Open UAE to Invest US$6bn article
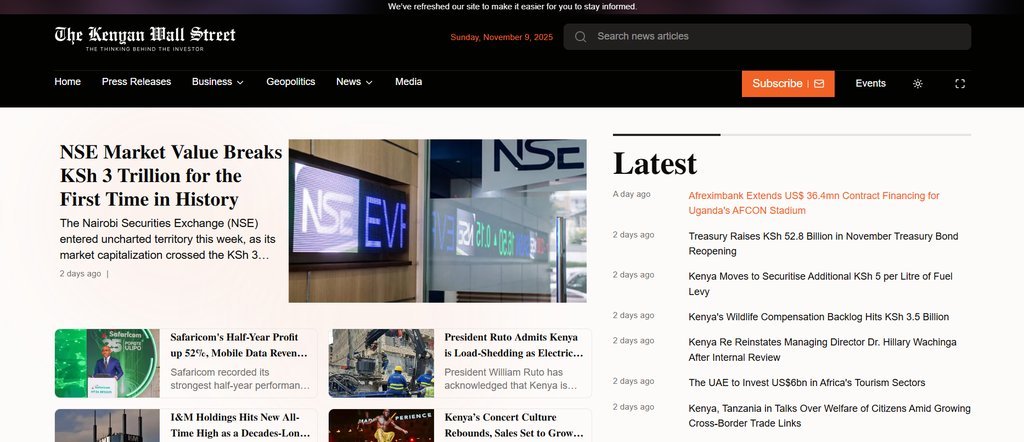1024x442 pixels. coord(807,383)
